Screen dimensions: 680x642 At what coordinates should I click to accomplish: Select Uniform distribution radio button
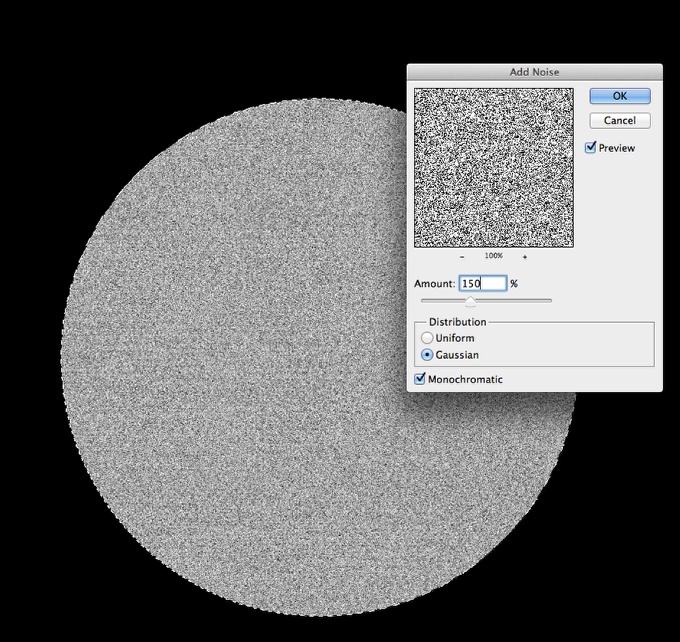427,337
